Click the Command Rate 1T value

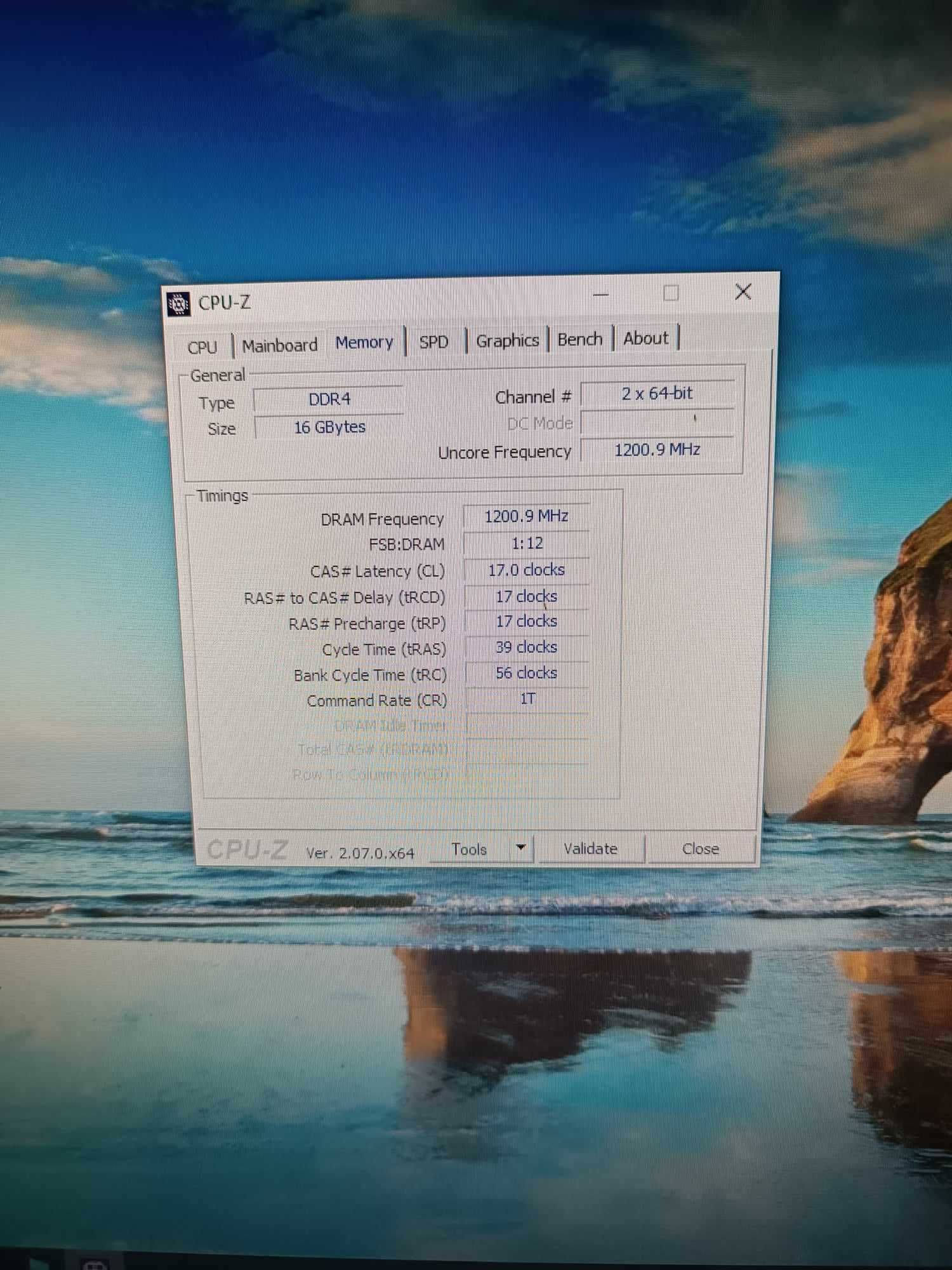click(x=527, y=699)
